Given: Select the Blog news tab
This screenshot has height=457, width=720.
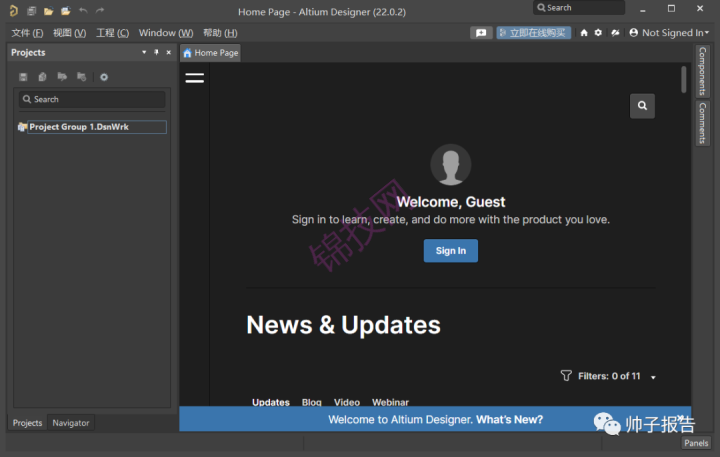Looking at the screenshot, I should 311,402.
